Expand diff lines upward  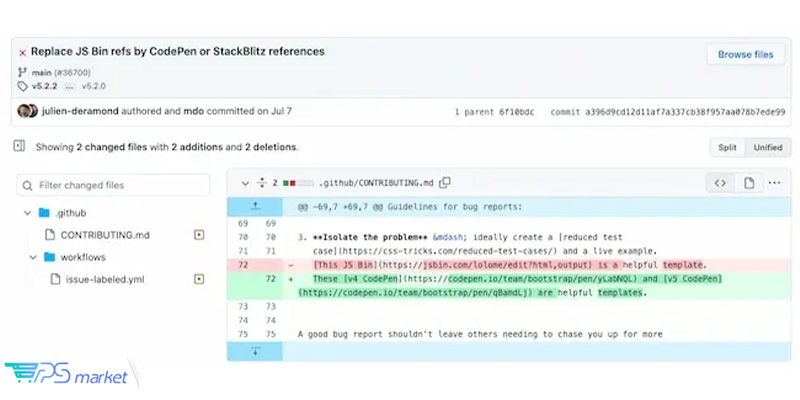(x=255, y=207)
